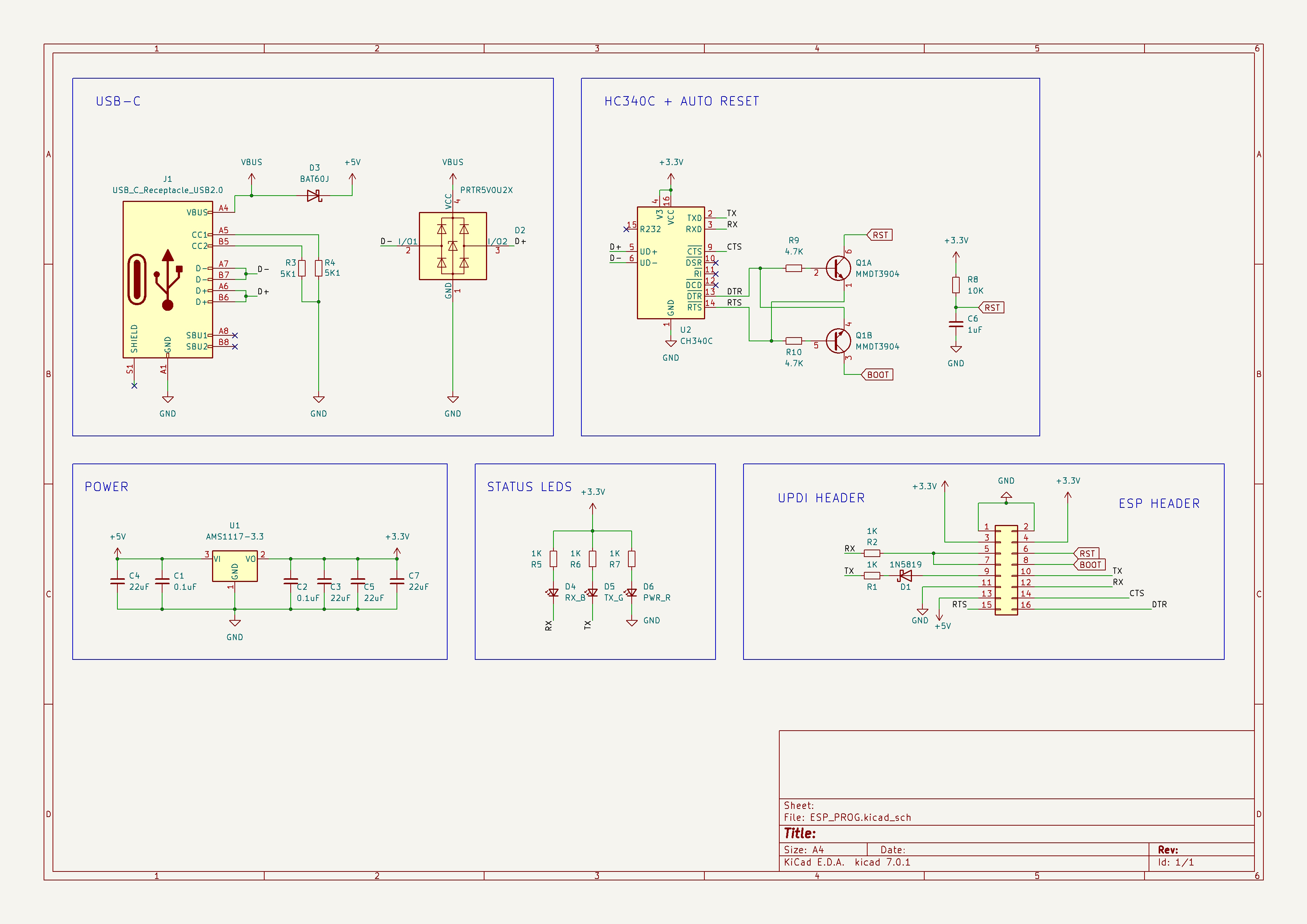Viewport: 1307px width, 924px height.
Task: Click the BOOT label at header pin 8
Action: [1090, 564]
